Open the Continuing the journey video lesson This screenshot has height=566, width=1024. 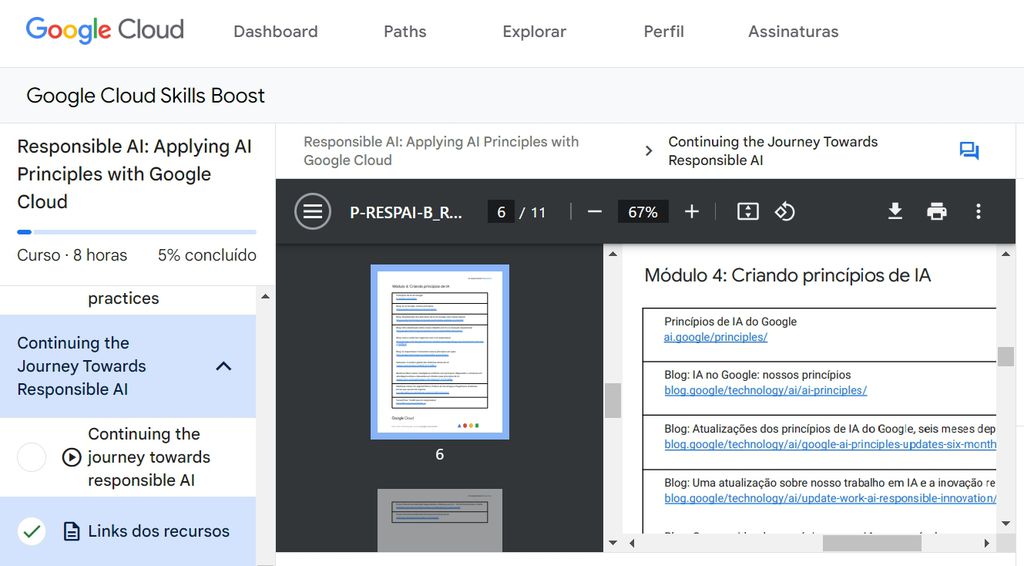149,457
